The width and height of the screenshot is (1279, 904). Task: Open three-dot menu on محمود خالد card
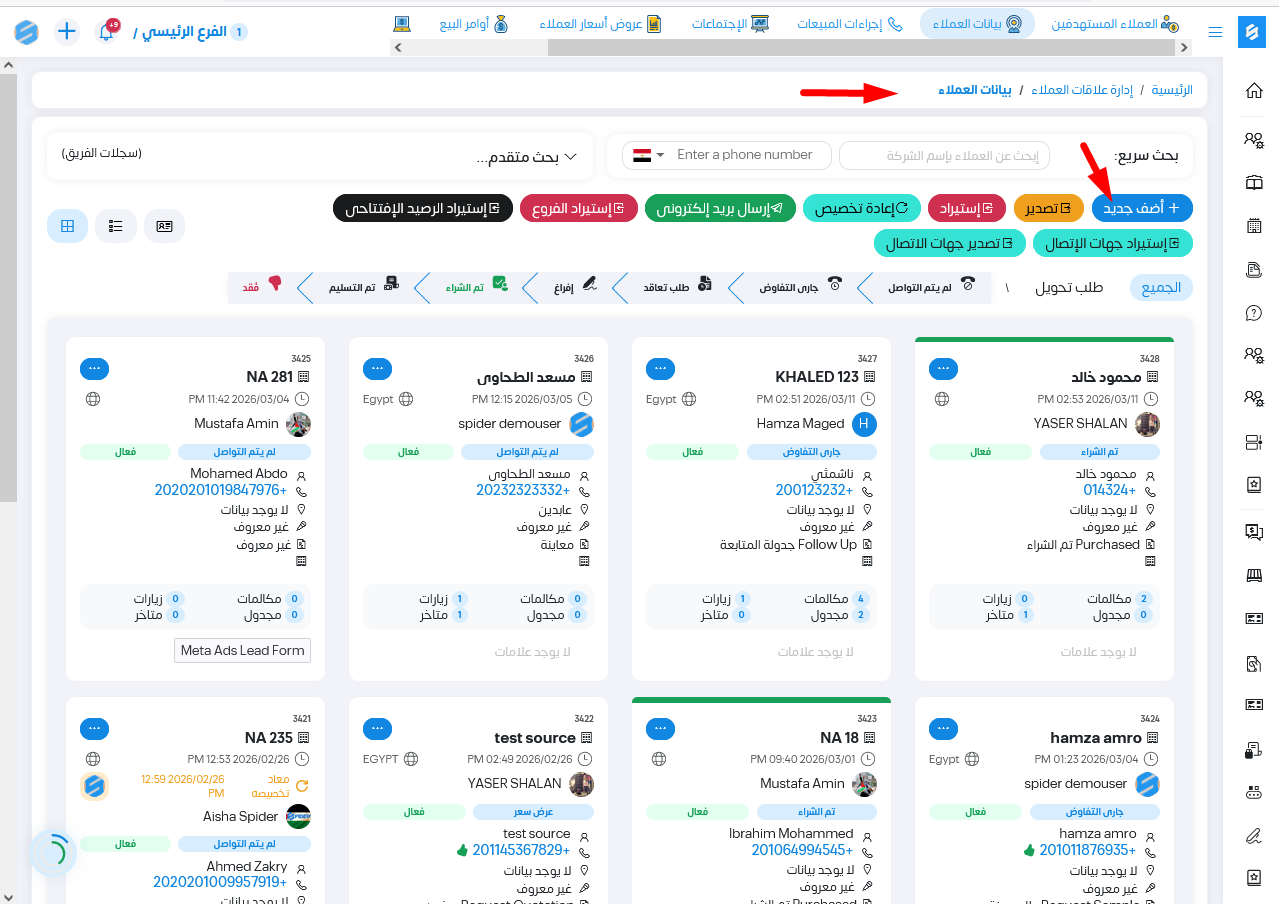coord(943,368)
